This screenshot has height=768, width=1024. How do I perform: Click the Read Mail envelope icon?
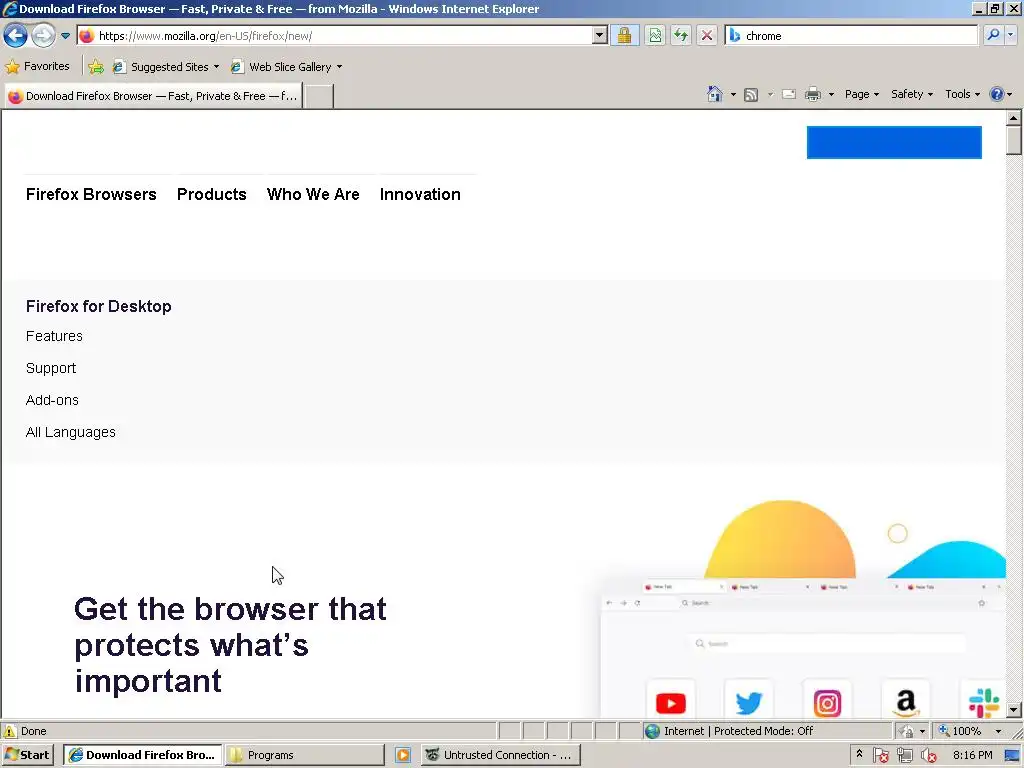tap(789, 94)
